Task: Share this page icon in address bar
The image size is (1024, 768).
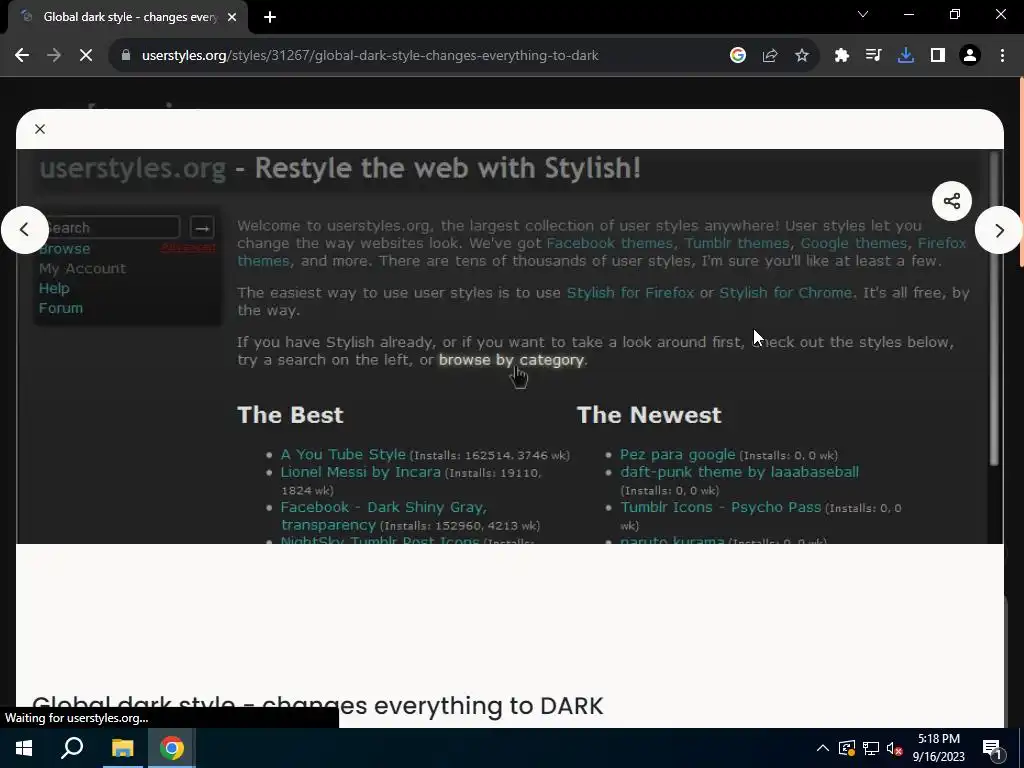Action: (770, 56)
